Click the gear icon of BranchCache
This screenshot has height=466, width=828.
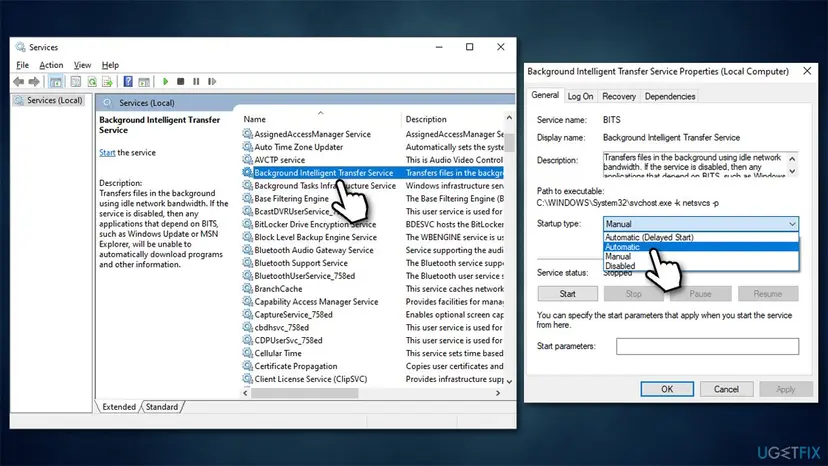pyautogui.click(x=247, y=288)
